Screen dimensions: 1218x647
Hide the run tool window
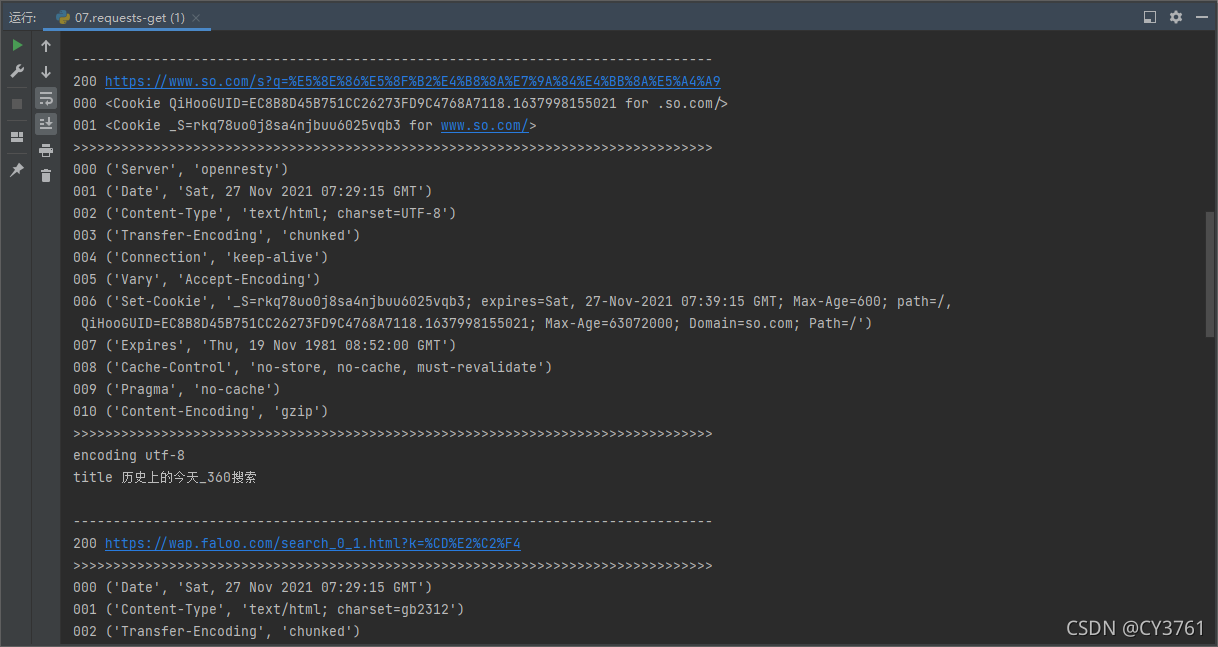point(1202,17)
